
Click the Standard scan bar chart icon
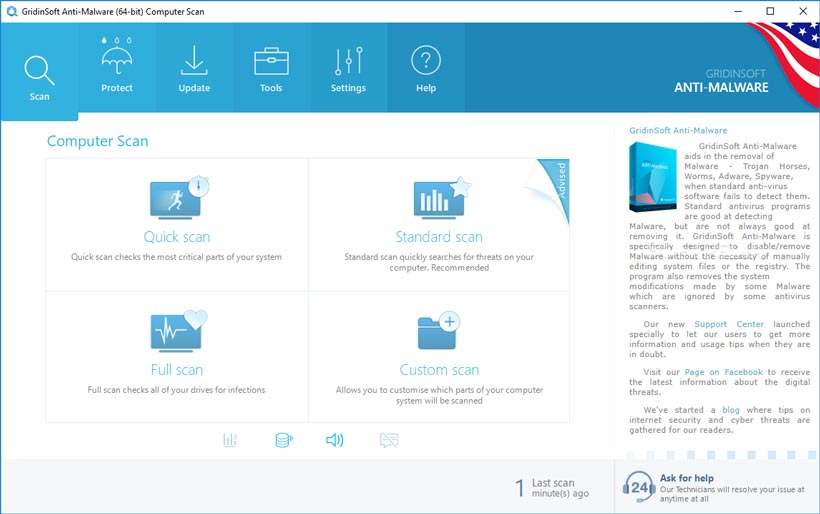pos(442,198)
